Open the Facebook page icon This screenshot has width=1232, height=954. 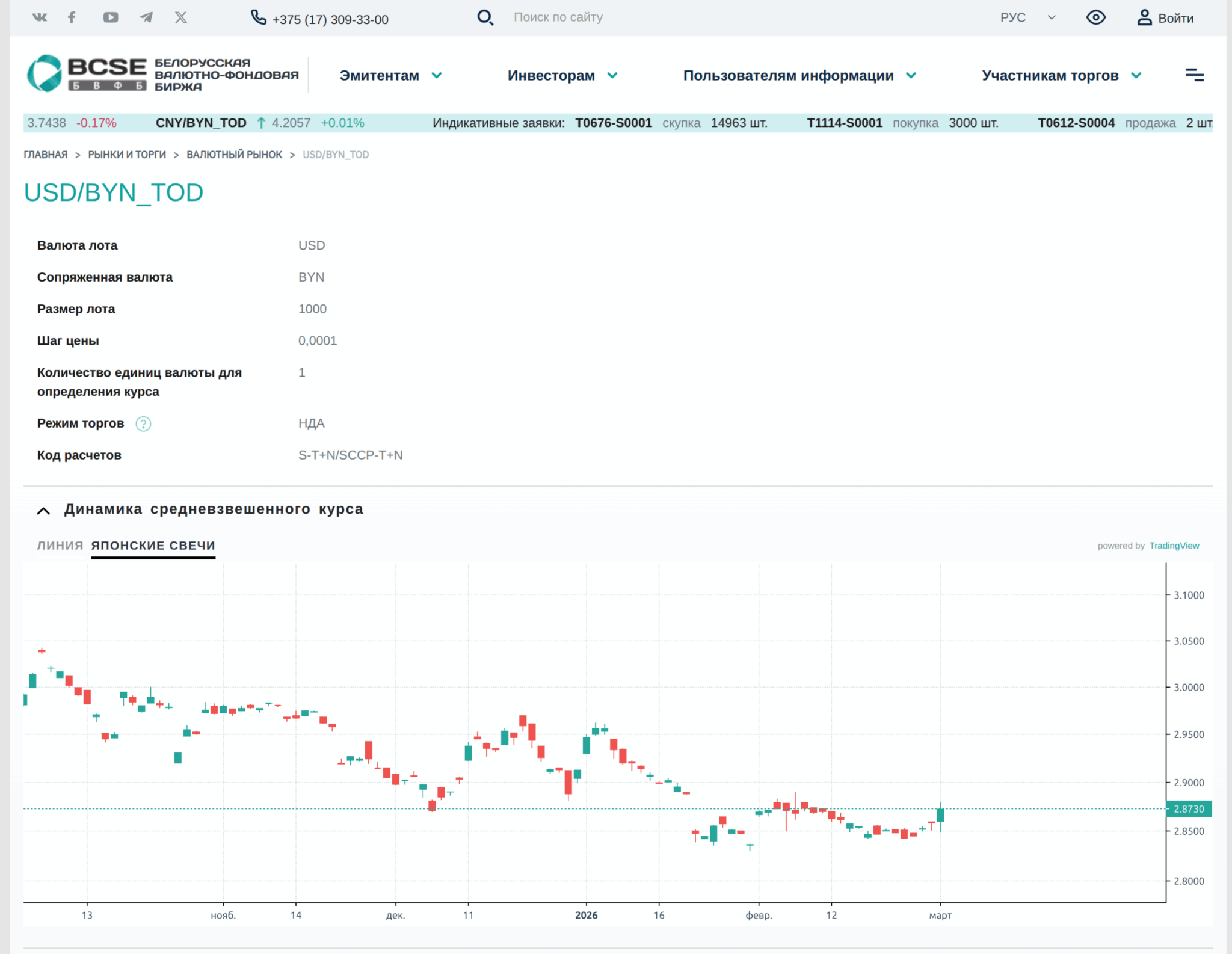(x=72, y=17)
